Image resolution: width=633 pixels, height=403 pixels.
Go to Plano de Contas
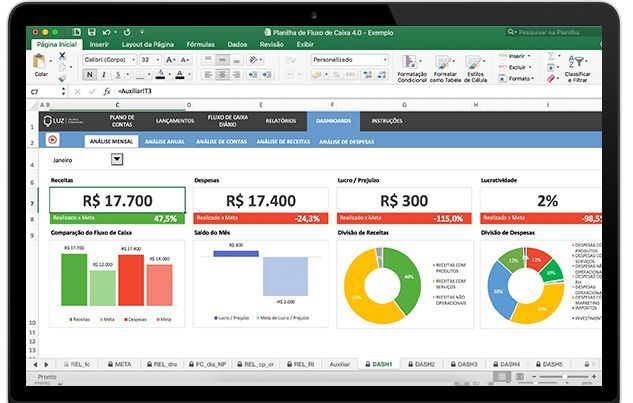[x=122, y=121]
